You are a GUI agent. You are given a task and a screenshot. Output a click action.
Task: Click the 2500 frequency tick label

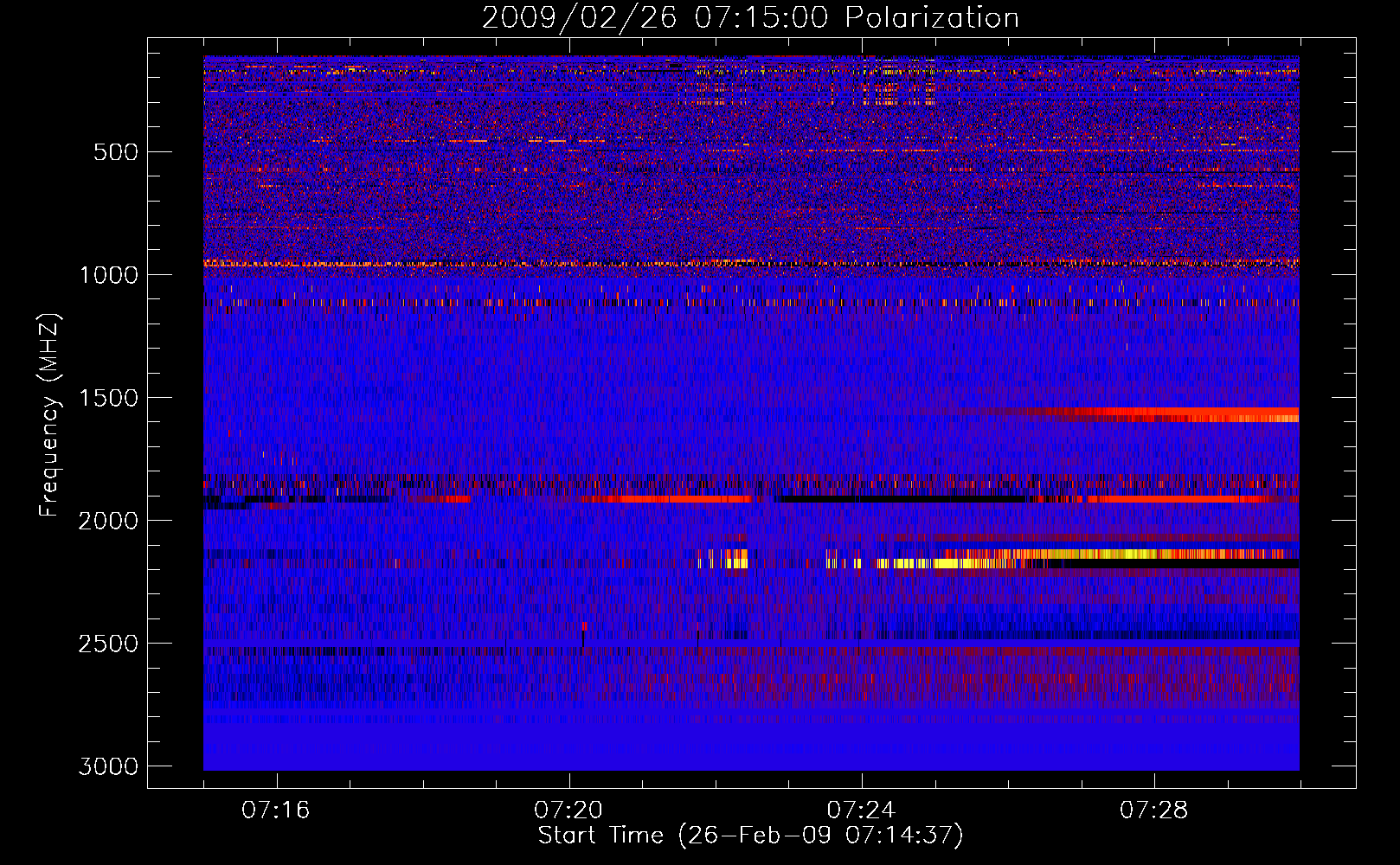point(108,644)
